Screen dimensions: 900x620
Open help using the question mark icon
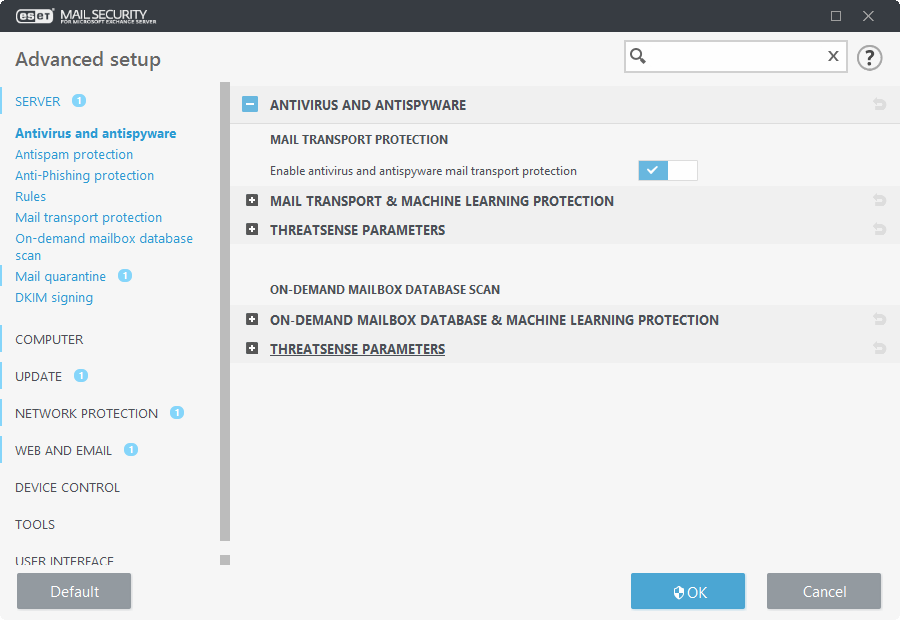coord(869,57)
